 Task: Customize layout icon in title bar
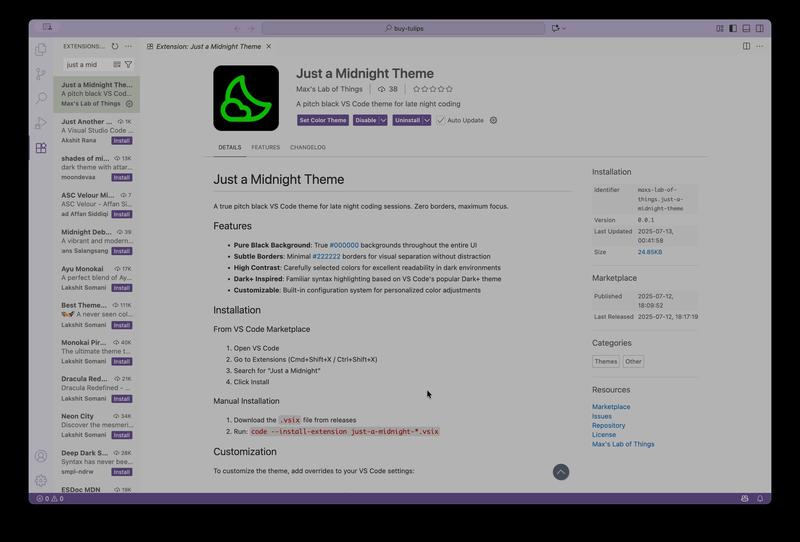point(720,29)
